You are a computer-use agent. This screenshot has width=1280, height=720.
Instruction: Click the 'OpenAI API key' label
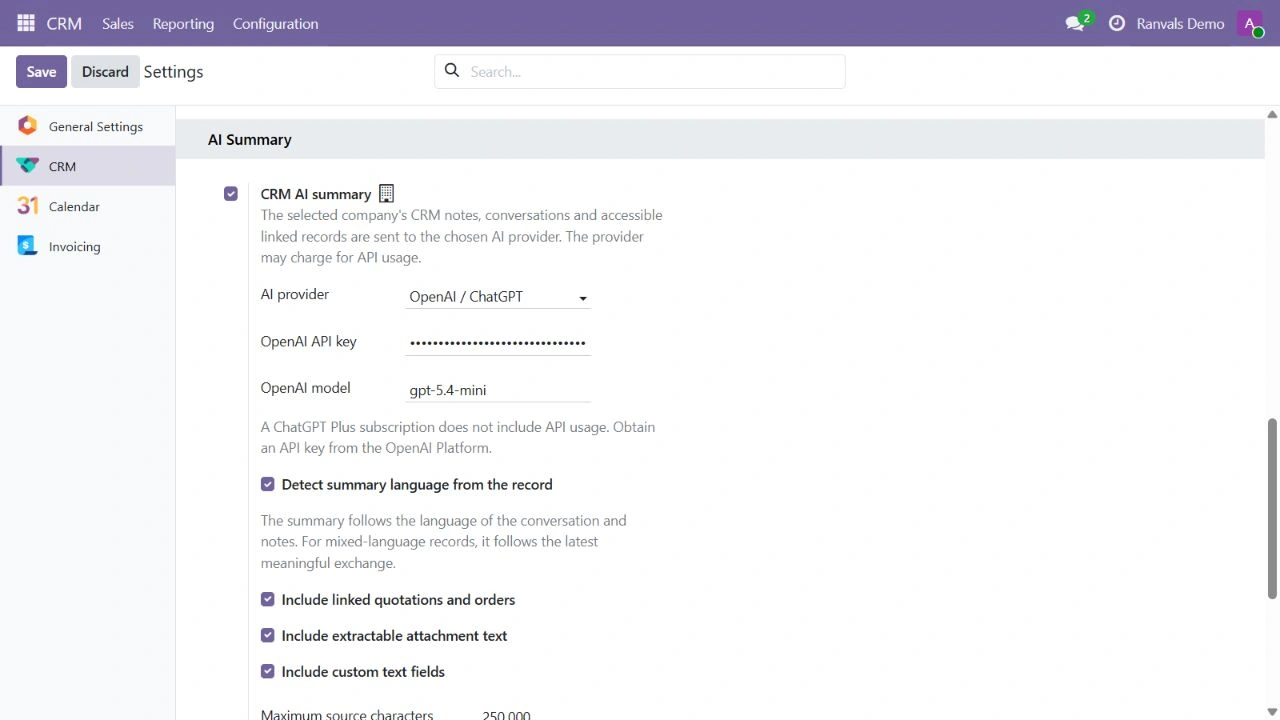pyautogui.click(x=308, y=341)
